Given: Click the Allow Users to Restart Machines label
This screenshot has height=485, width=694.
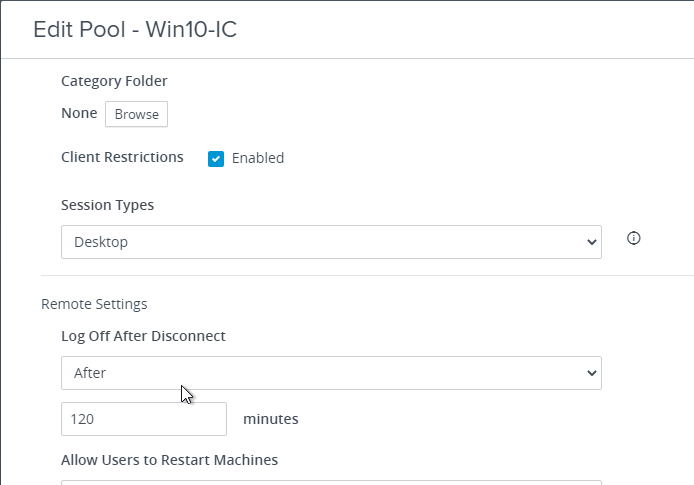Looking at the screenshot, I should click(170, 460).
